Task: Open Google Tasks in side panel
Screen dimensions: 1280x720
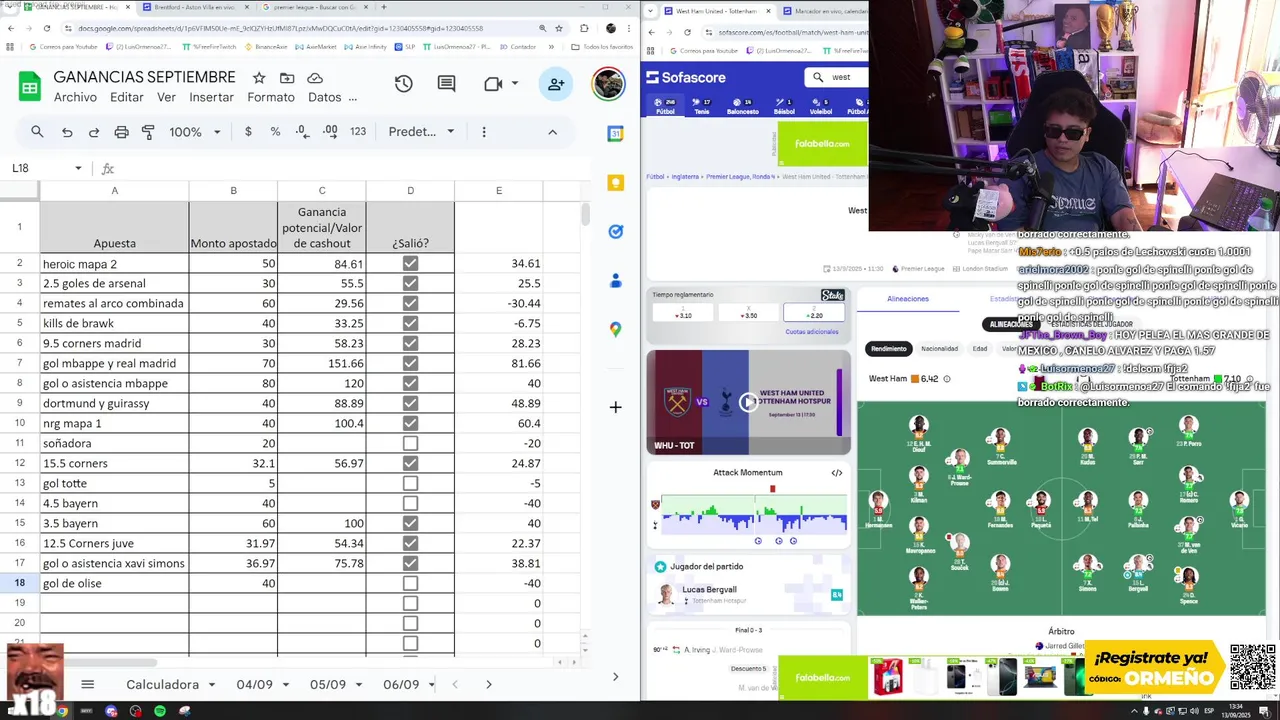Action: coord(616,231)
